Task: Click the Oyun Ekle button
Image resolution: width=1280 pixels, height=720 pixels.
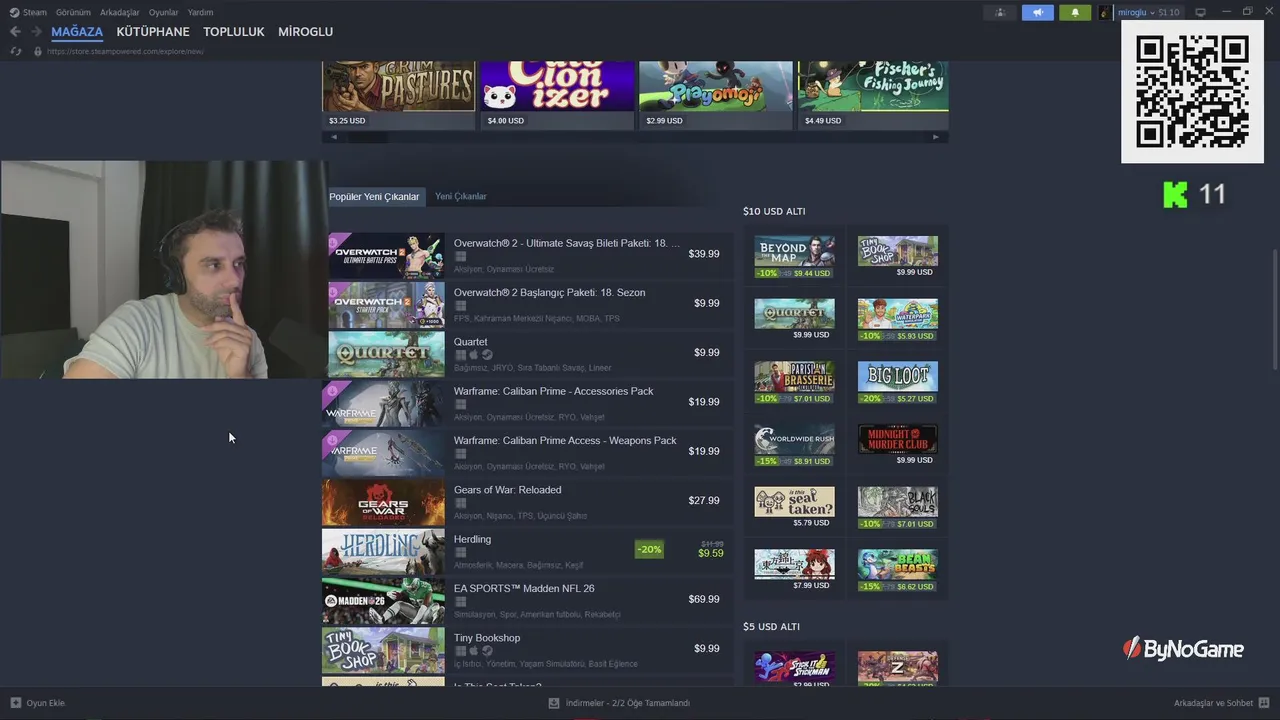Action: [37, 703]
